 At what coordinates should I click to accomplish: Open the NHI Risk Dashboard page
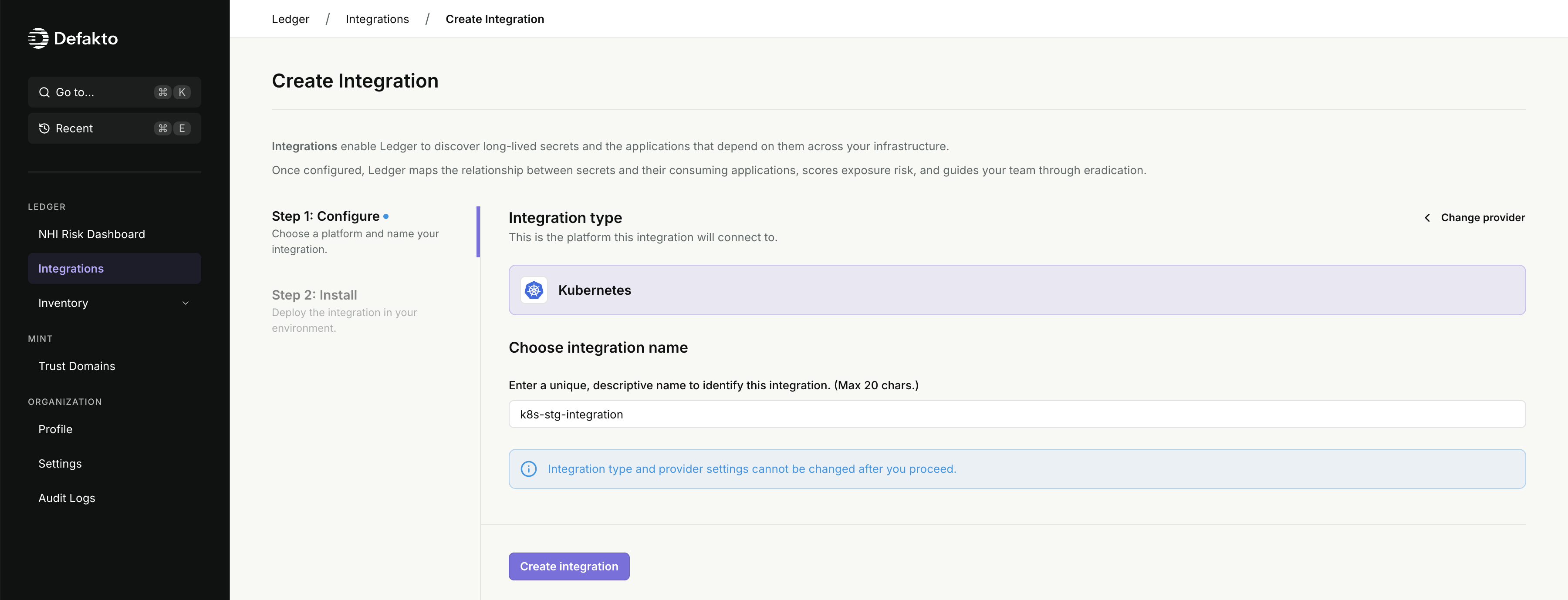pyautogui.click(x=115, y=234)
